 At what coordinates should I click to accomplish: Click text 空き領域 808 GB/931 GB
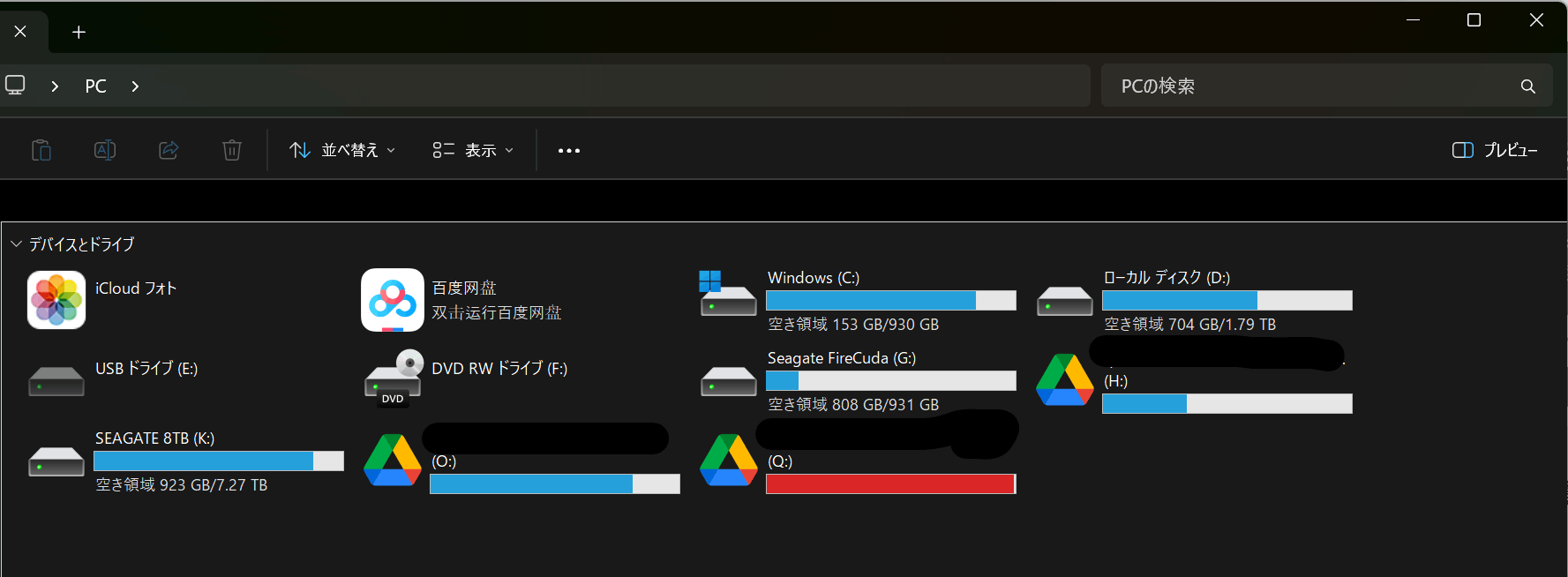(x=853, y=405)
